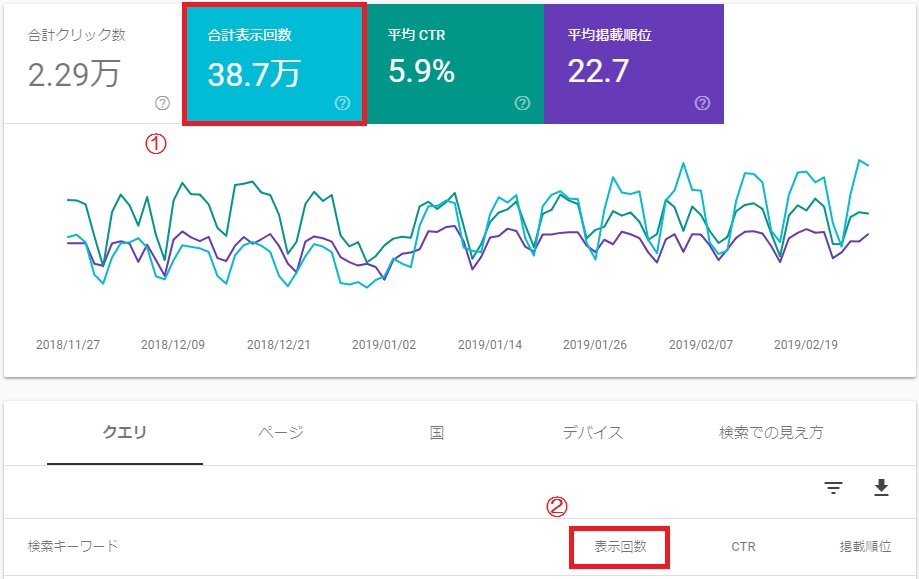Click the download export icon
Viewport: 919px width, 579px height.
pos(881,488)
